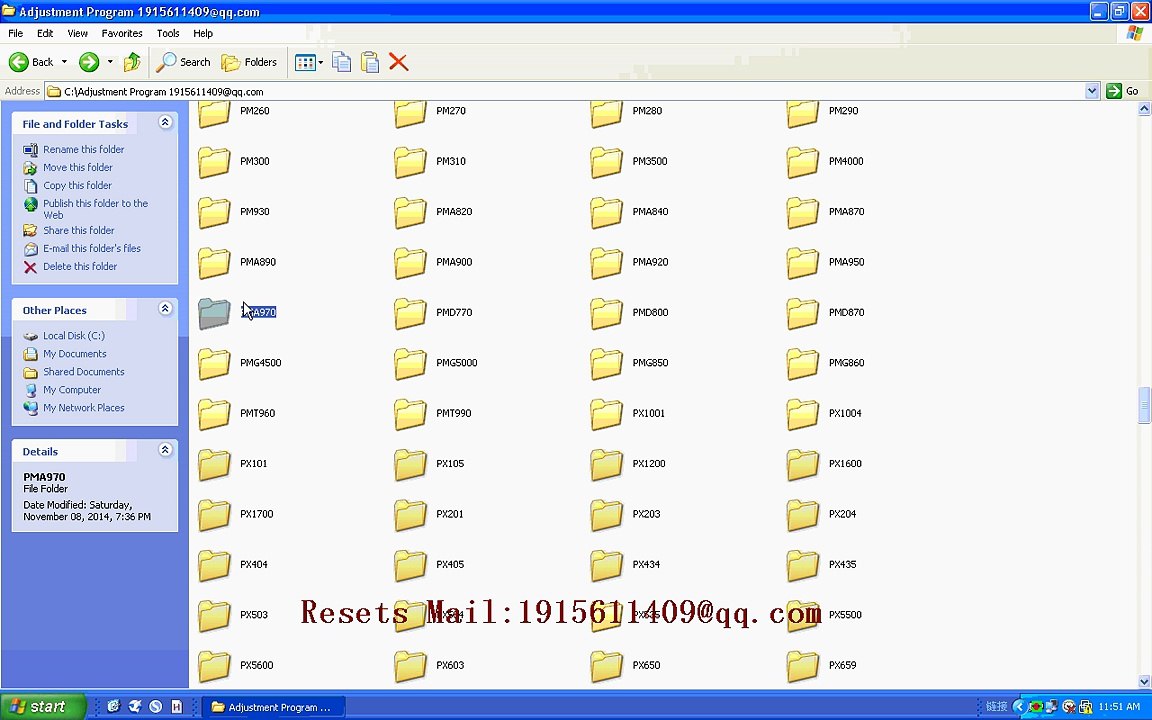Click the red Delete toolbar icon
This screenshot has width=1152, height=720.
pos(399,62)
